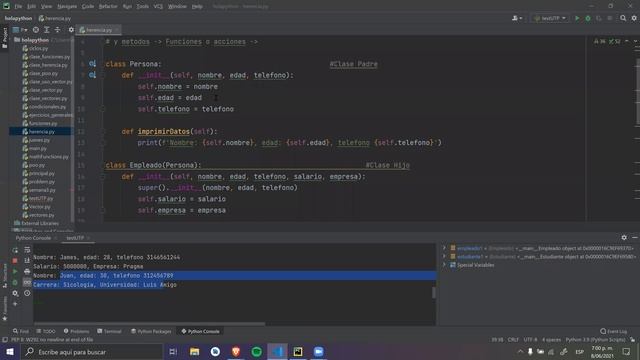Screen dimensions: 640x360
Task: Open the VCS menu
Action: click(158, 6)
